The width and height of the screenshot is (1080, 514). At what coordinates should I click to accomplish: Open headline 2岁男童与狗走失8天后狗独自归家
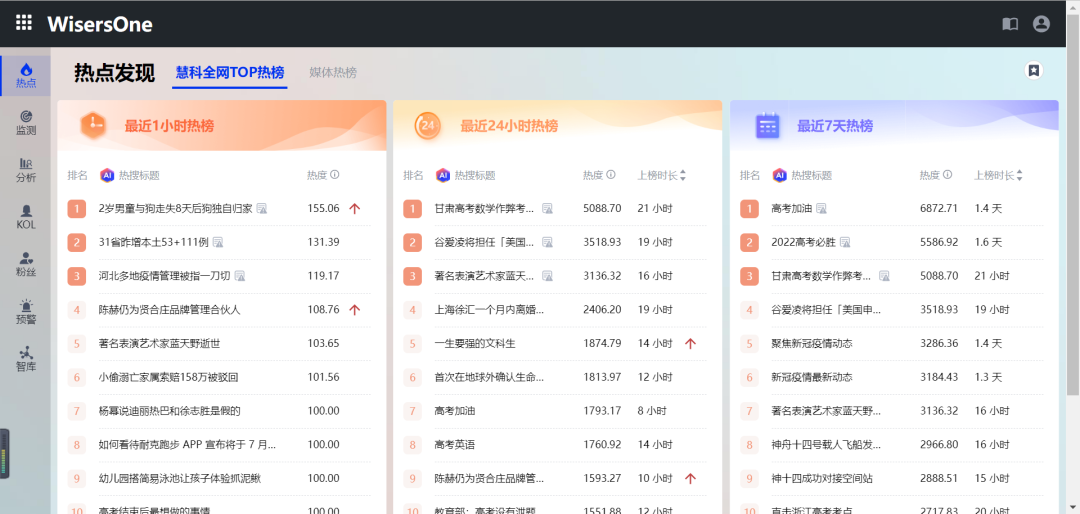tap(175, 209)
